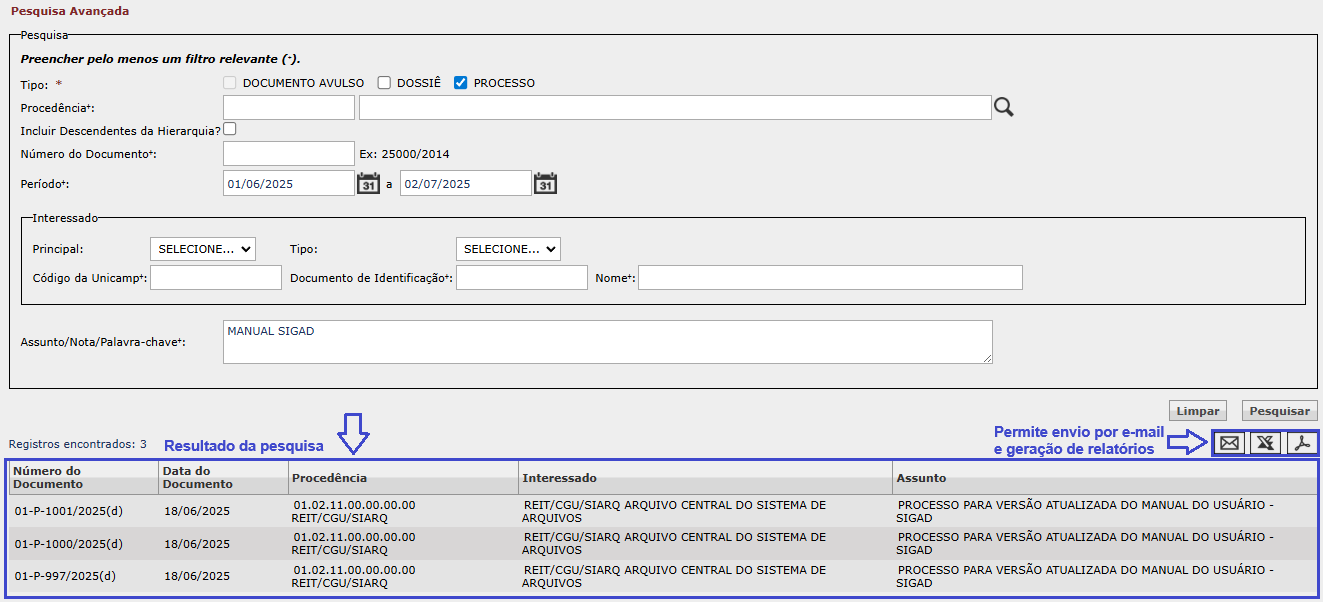Export results to Excel spreadsheet icon
This screenshot has width=1323, height=602.
click(x=1265, y=443)
